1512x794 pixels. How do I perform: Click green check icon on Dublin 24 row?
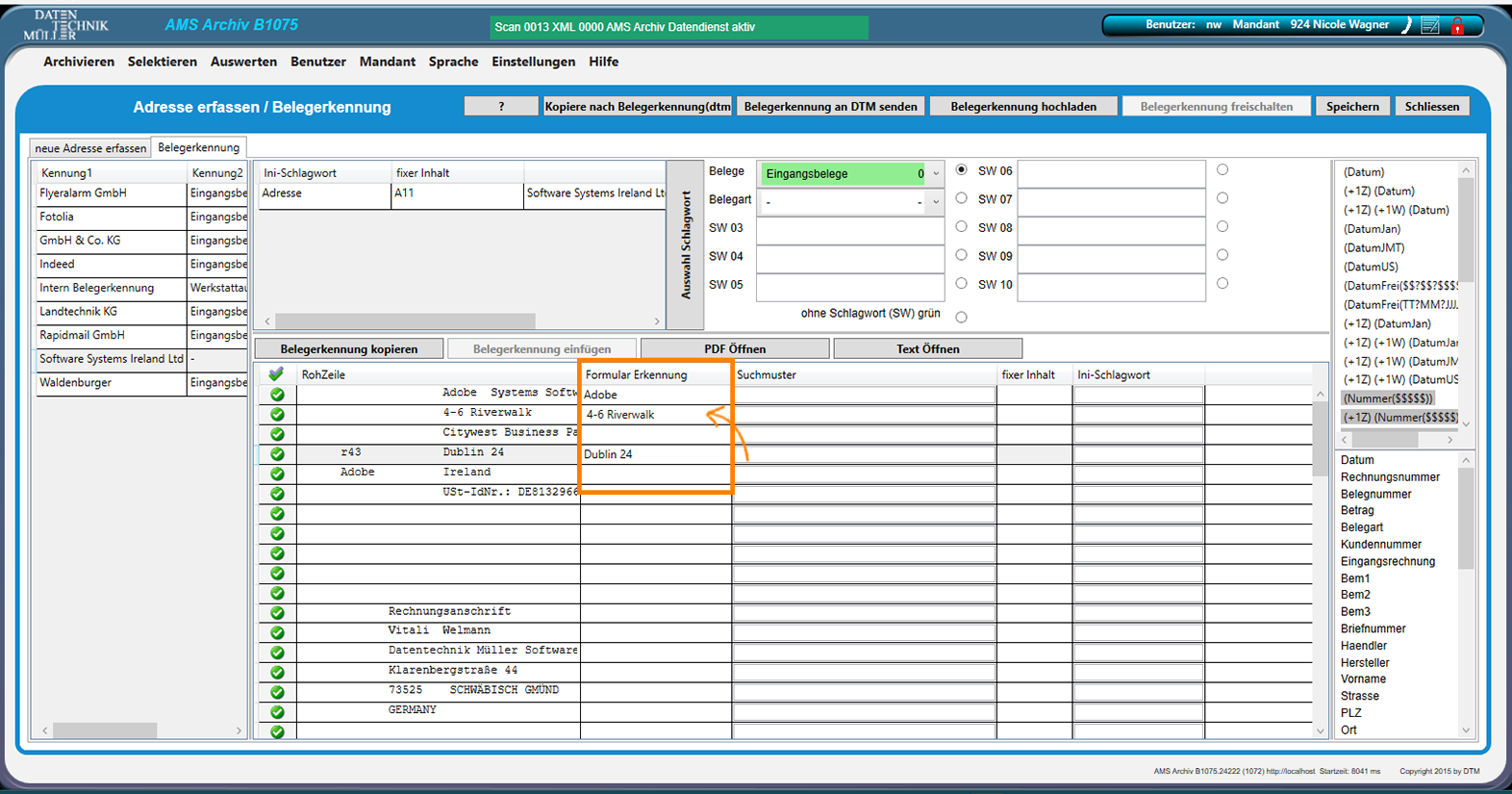(277, 454)
